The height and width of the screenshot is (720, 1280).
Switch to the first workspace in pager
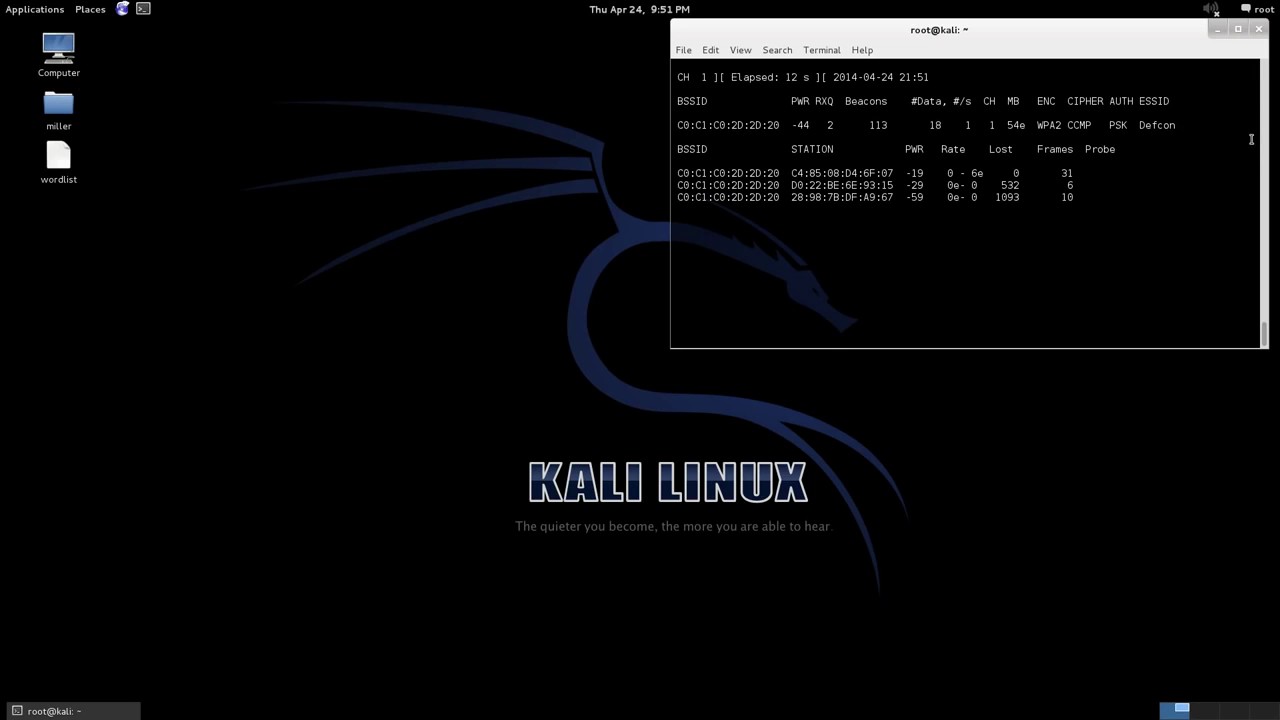click(x=1175, y=710)
